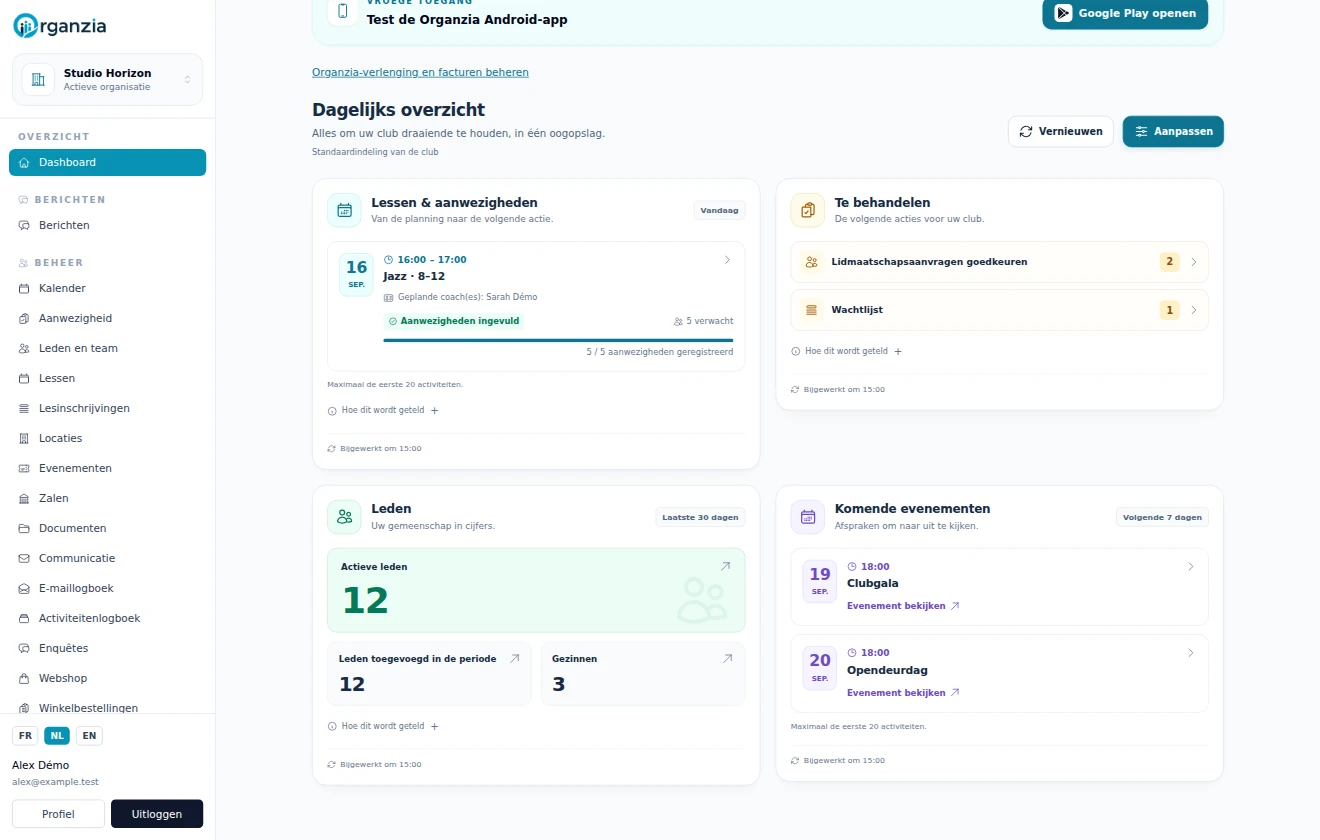Click the Lesinschrijvingen list icon
This screenshot has height=840, width=1320.
(x=25, y=409)
